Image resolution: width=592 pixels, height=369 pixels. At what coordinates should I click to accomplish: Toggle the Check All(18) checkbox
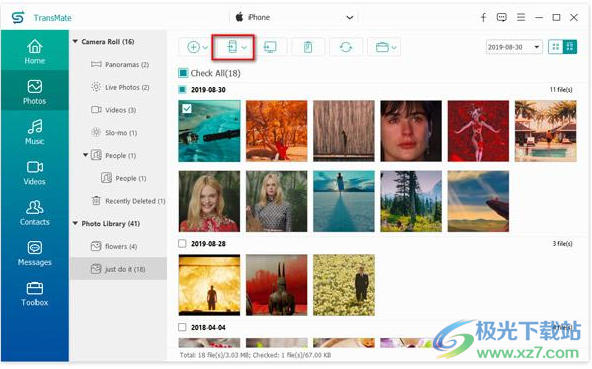(x=183, y=73)
